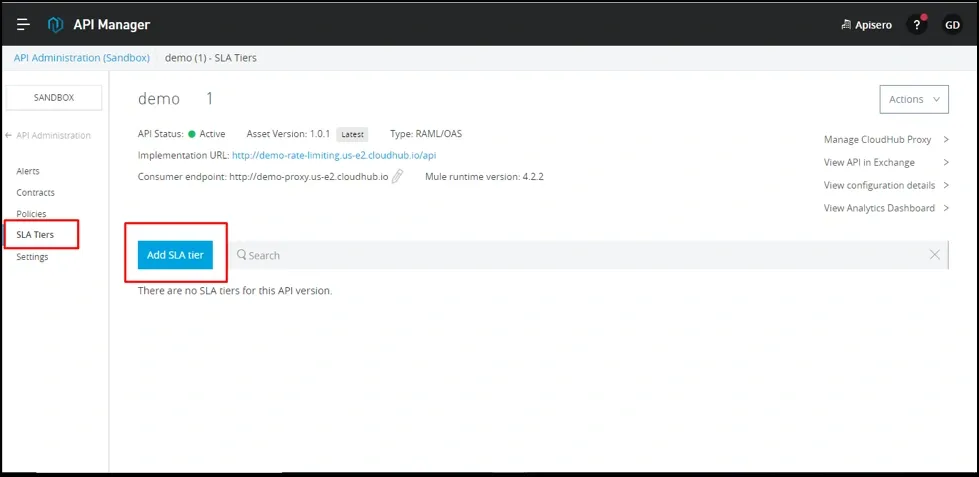The height and width of the screenshot is (477, 979).
Task: Expand View API in Exchange chevron
Action: (x=947, y=162)
